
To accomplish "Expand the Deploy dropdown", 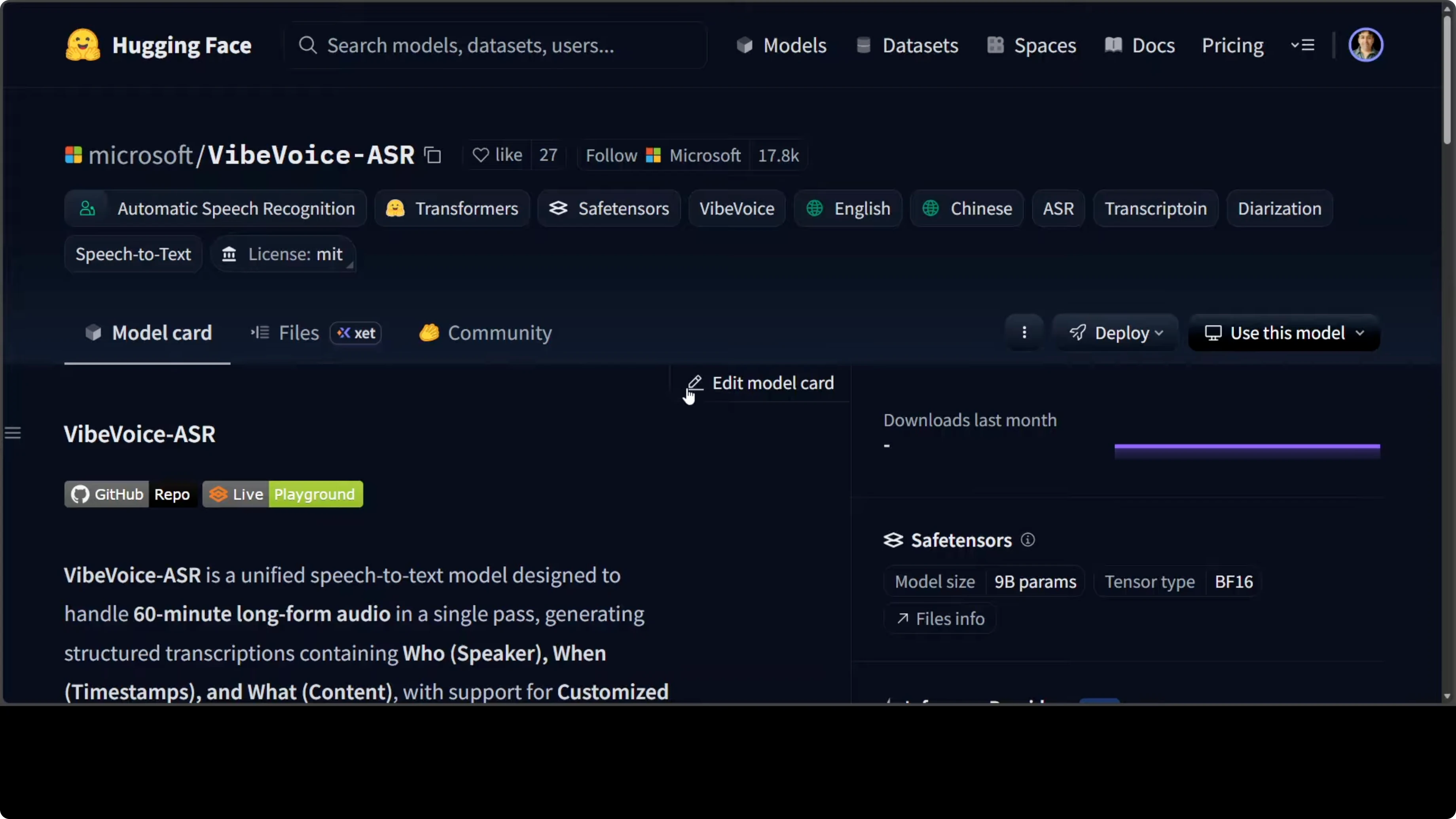I will click(x=1115, y=333).
